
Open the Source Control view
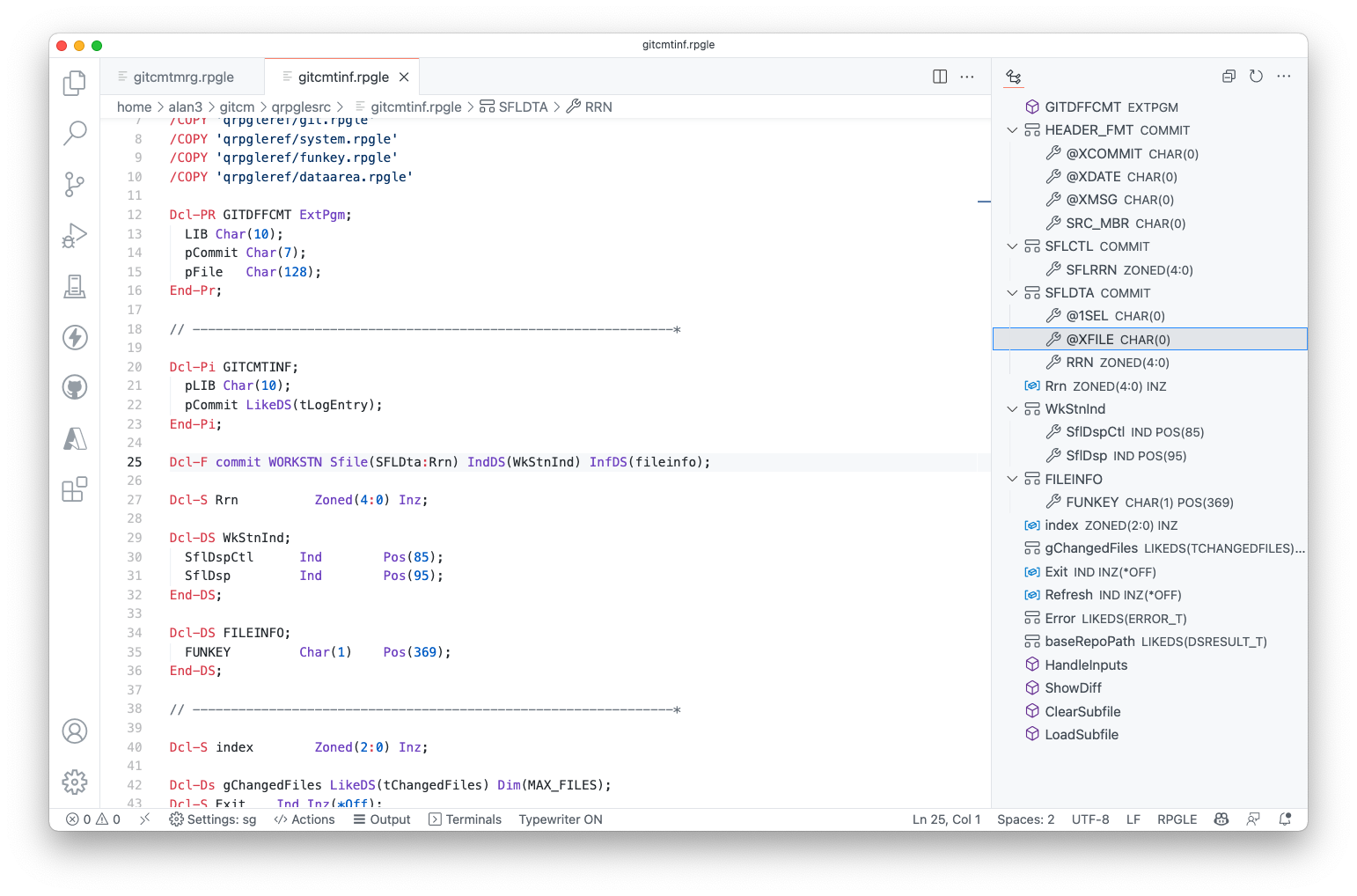74,184
